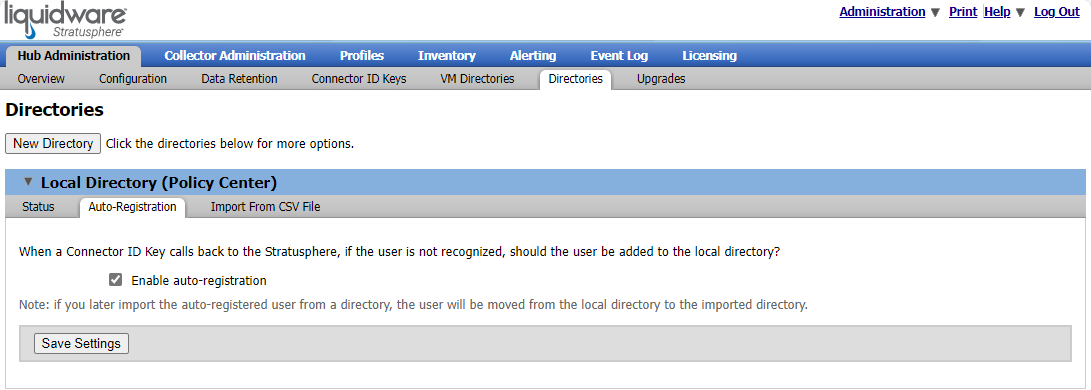
Task: Click the Help link
Action: pos(998,12)
